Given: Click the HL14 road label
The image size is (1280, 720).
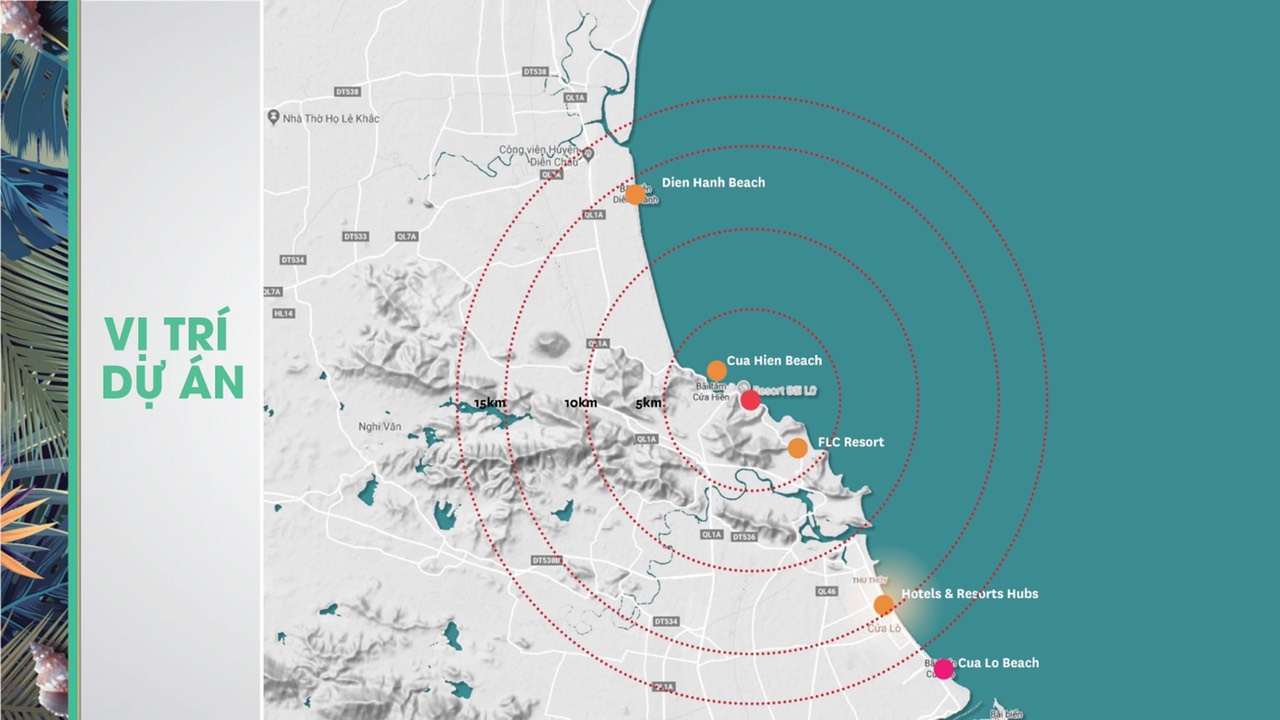Looking at the screenshot, I should (x=285, y=313).
